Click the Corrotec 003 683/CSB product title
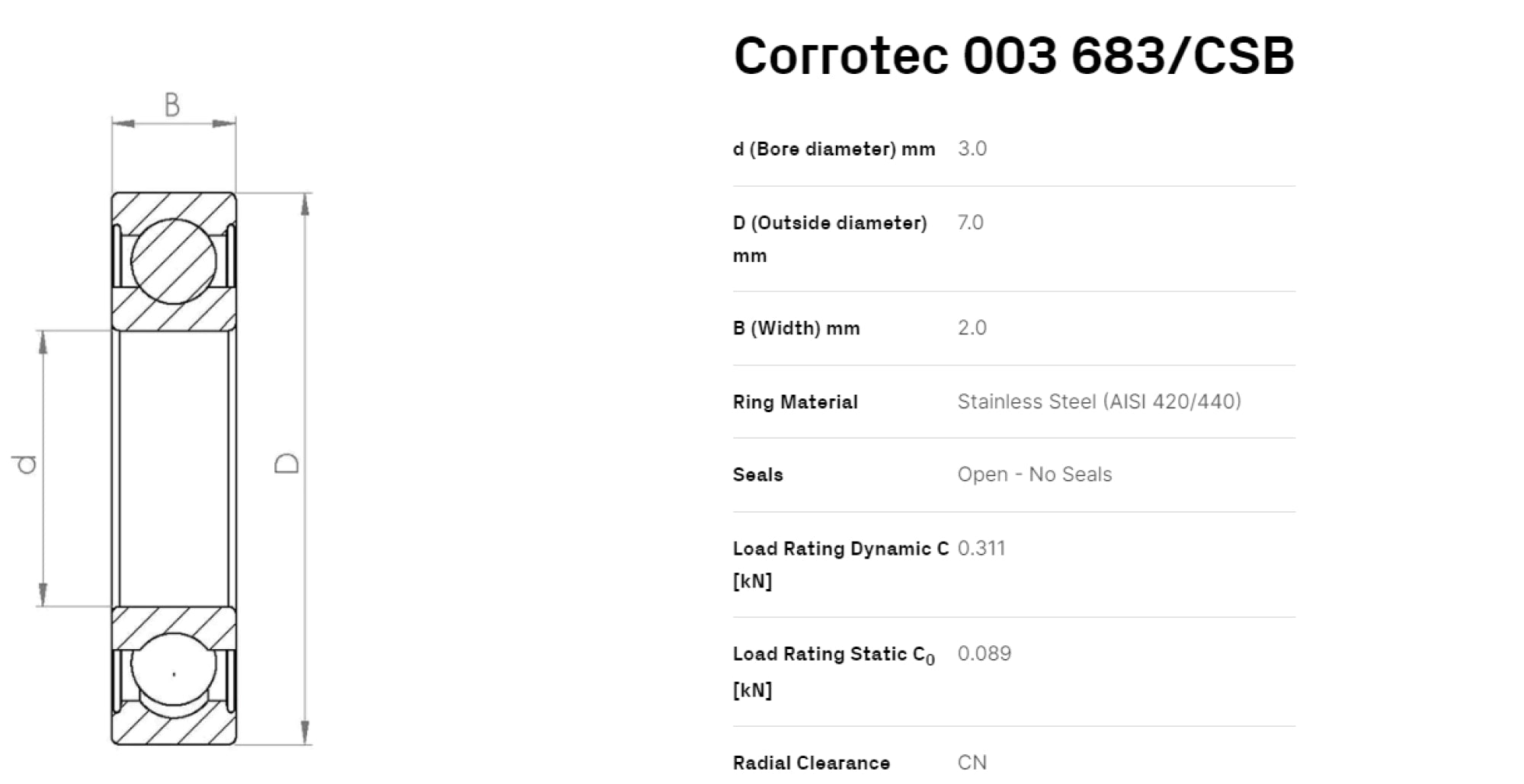Image resolution: width=1524 pixels, height=784 pixels. click(x=1013, y=56)
